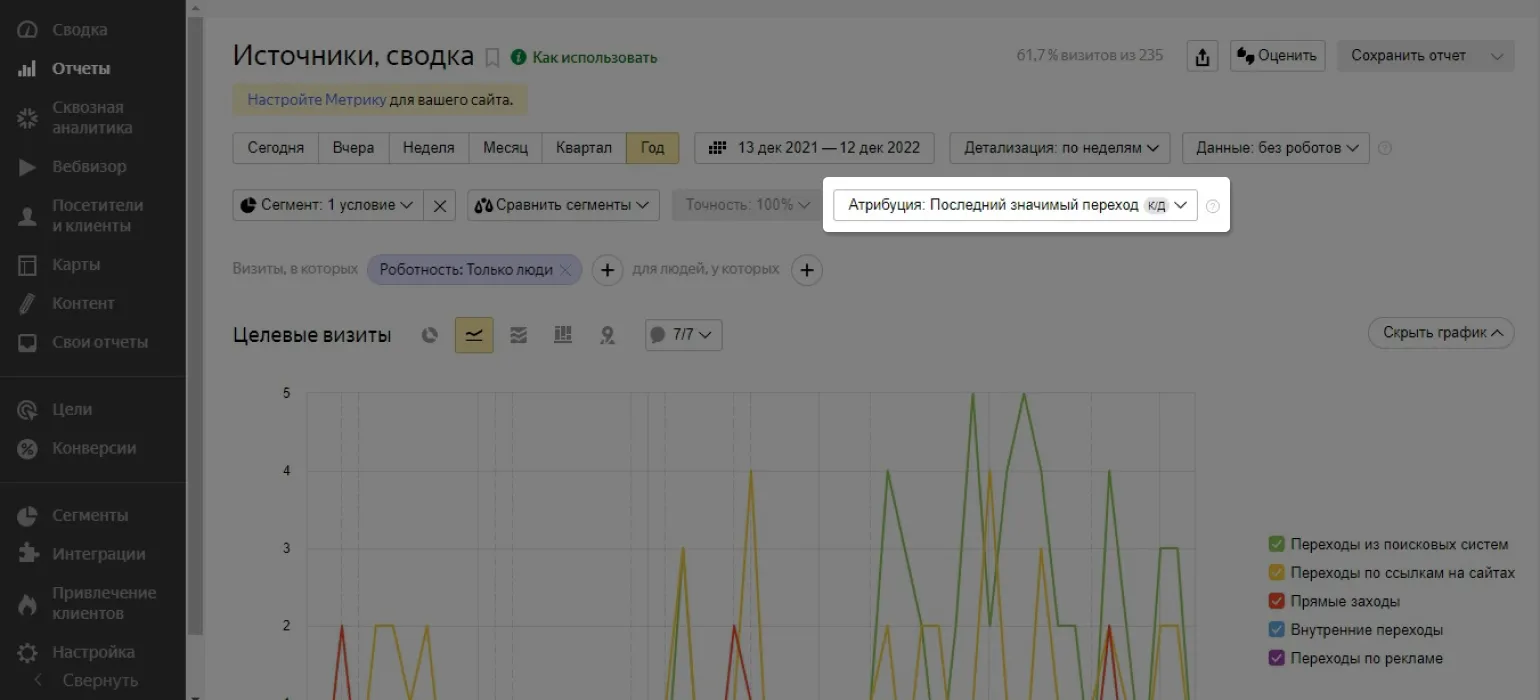Open the Настройте Метрику link

tap(316, 100)
